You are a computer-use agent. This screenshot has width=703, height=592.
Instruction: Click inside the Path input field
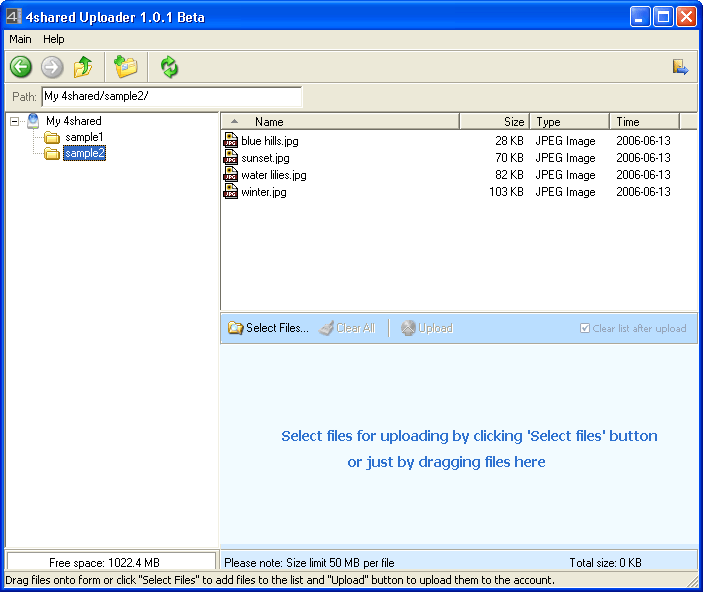point(172,96)
